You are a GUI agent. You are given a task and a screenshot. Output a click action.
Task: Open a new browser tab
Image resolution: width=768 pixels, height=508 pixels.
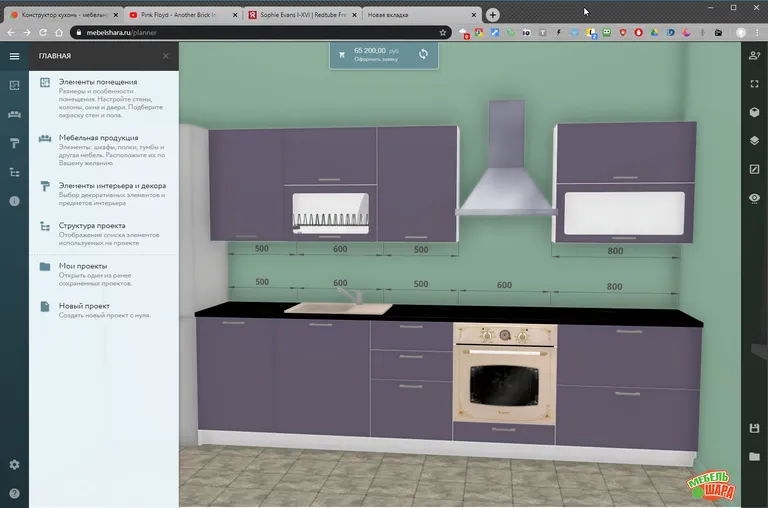coord(492,15)
